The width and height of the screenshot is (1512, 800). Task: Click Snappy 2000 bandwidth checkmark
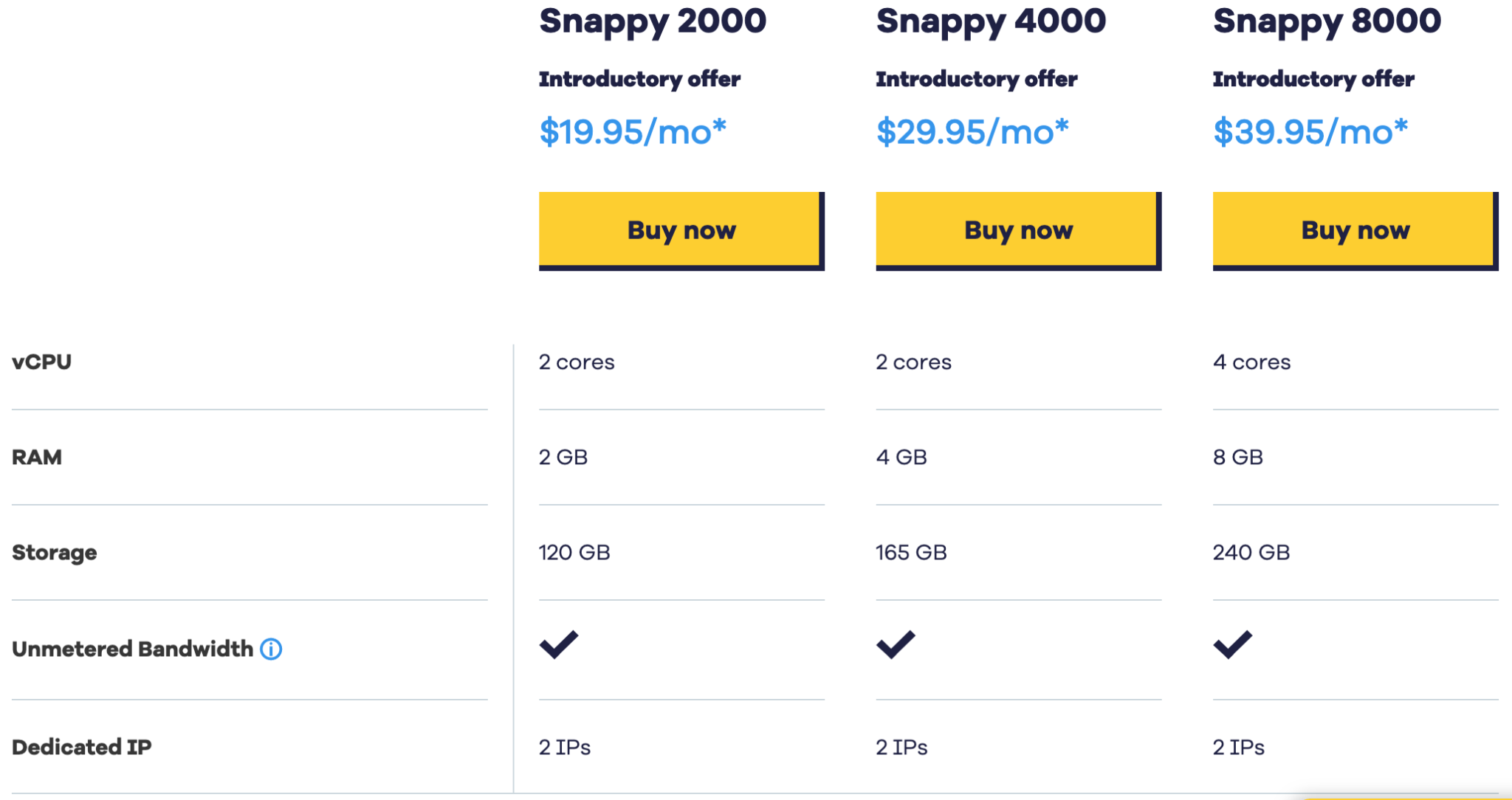click(x=559, y=644)
